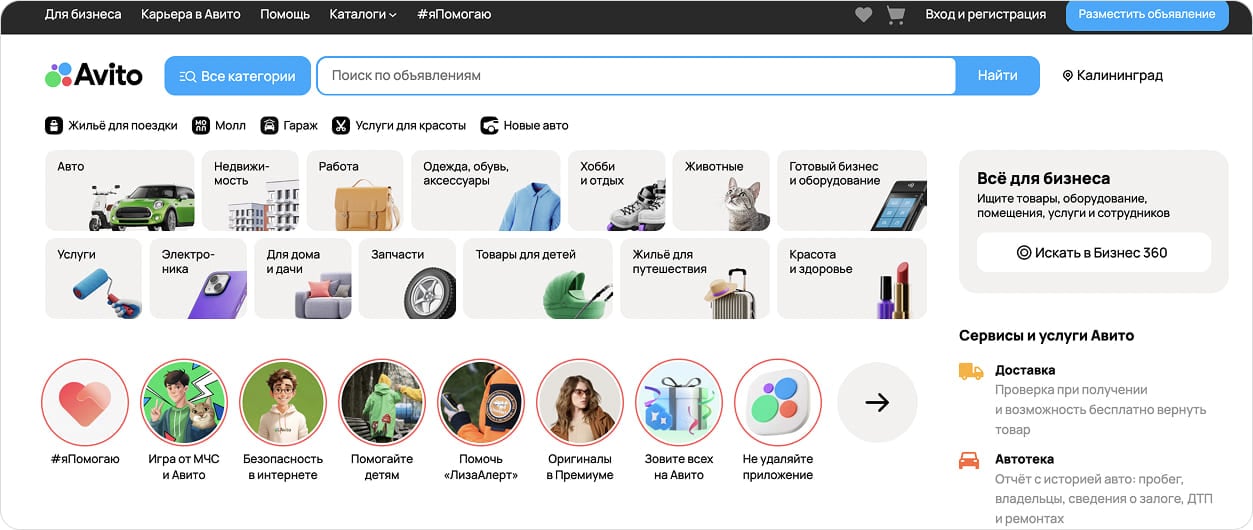Open Карьера в Авито link
This screenshot has width=1253, height=530.
[191, 15]
